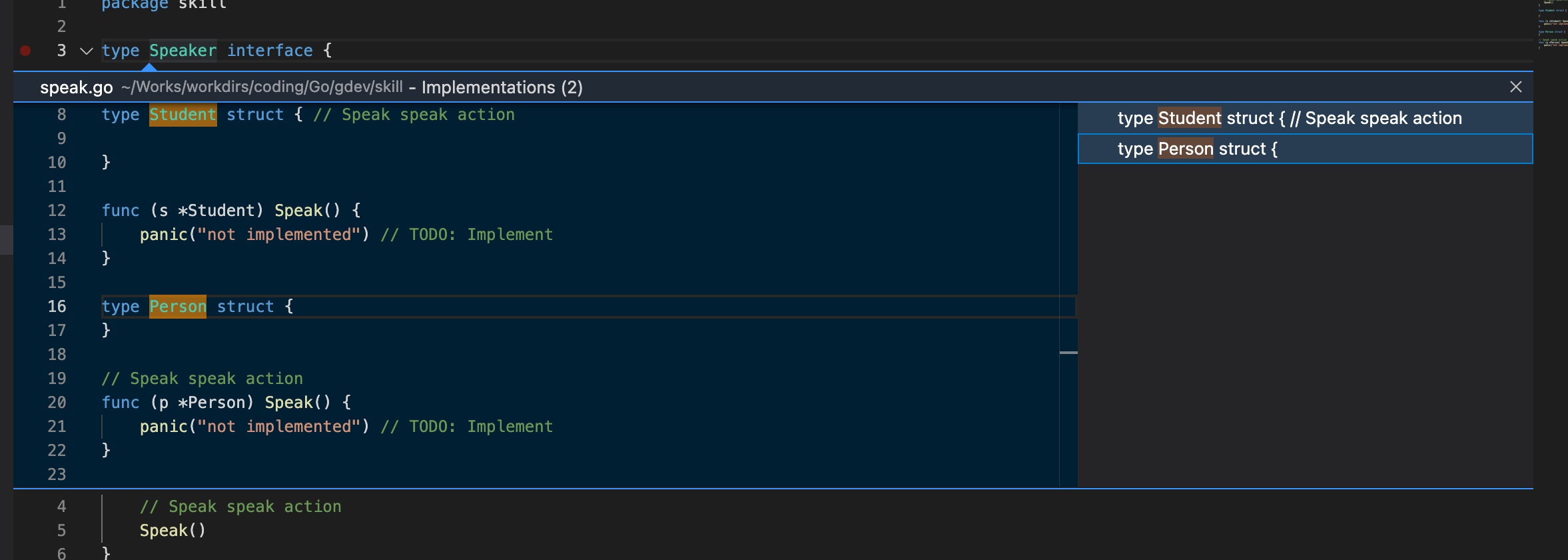Click the highlighted Student type on line 8

pyautogui.click(x=183, y=115)
